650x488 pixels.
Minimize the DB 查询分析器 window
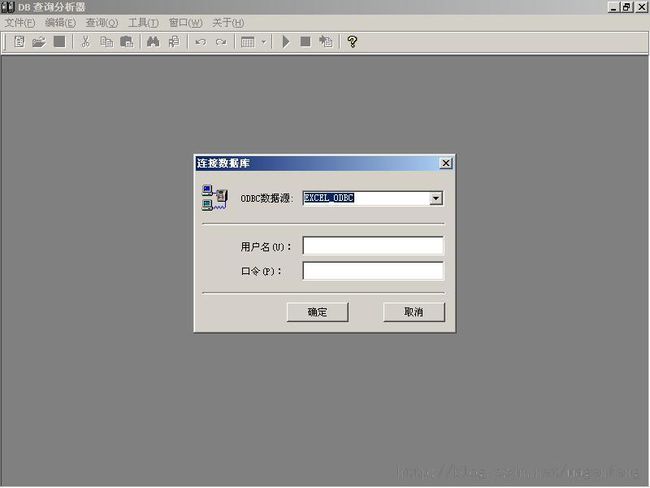pyautogui.click(x=614, y=7)
